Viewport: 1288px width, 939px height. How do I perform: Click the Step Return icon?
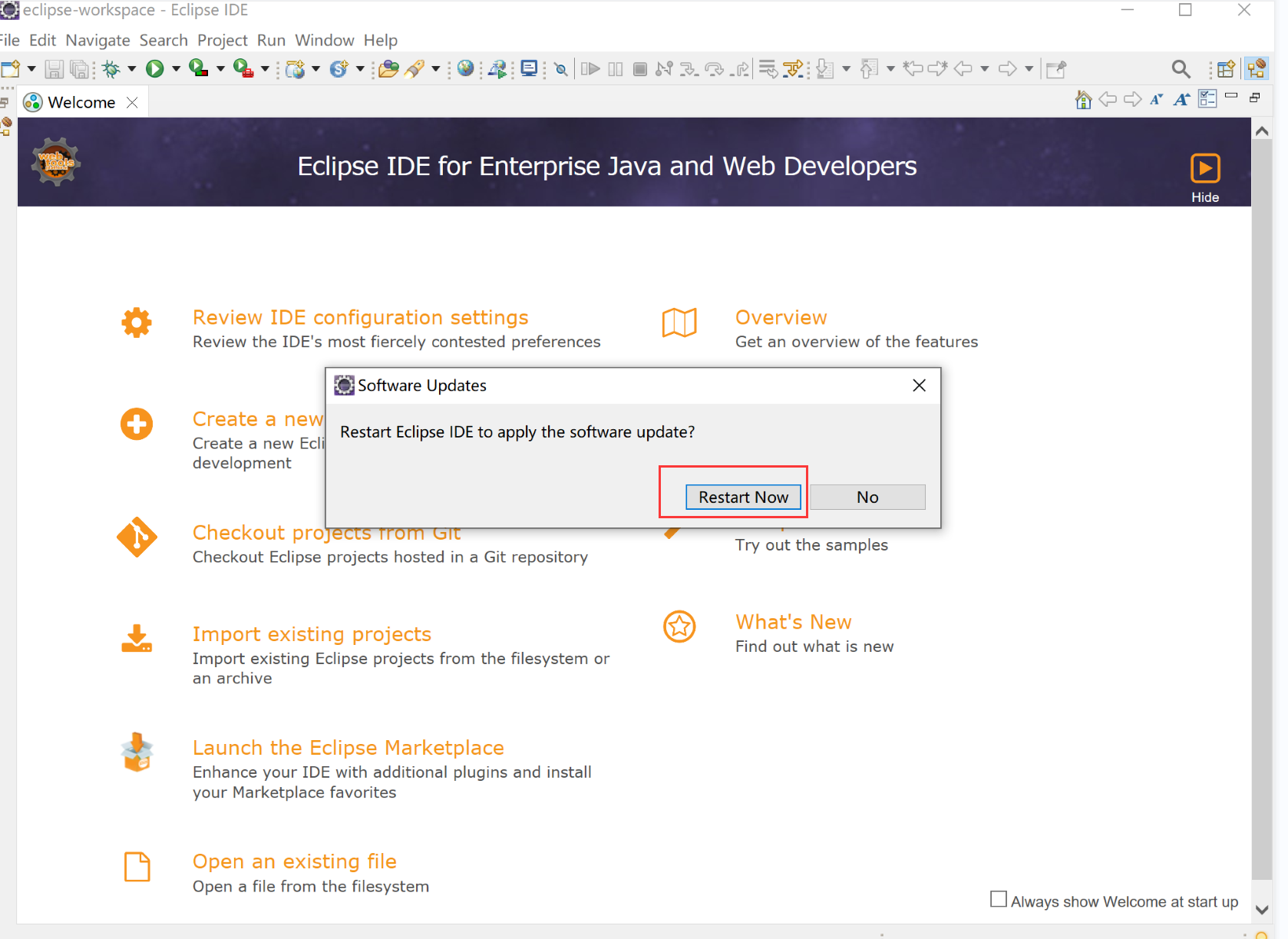(740, 69)
